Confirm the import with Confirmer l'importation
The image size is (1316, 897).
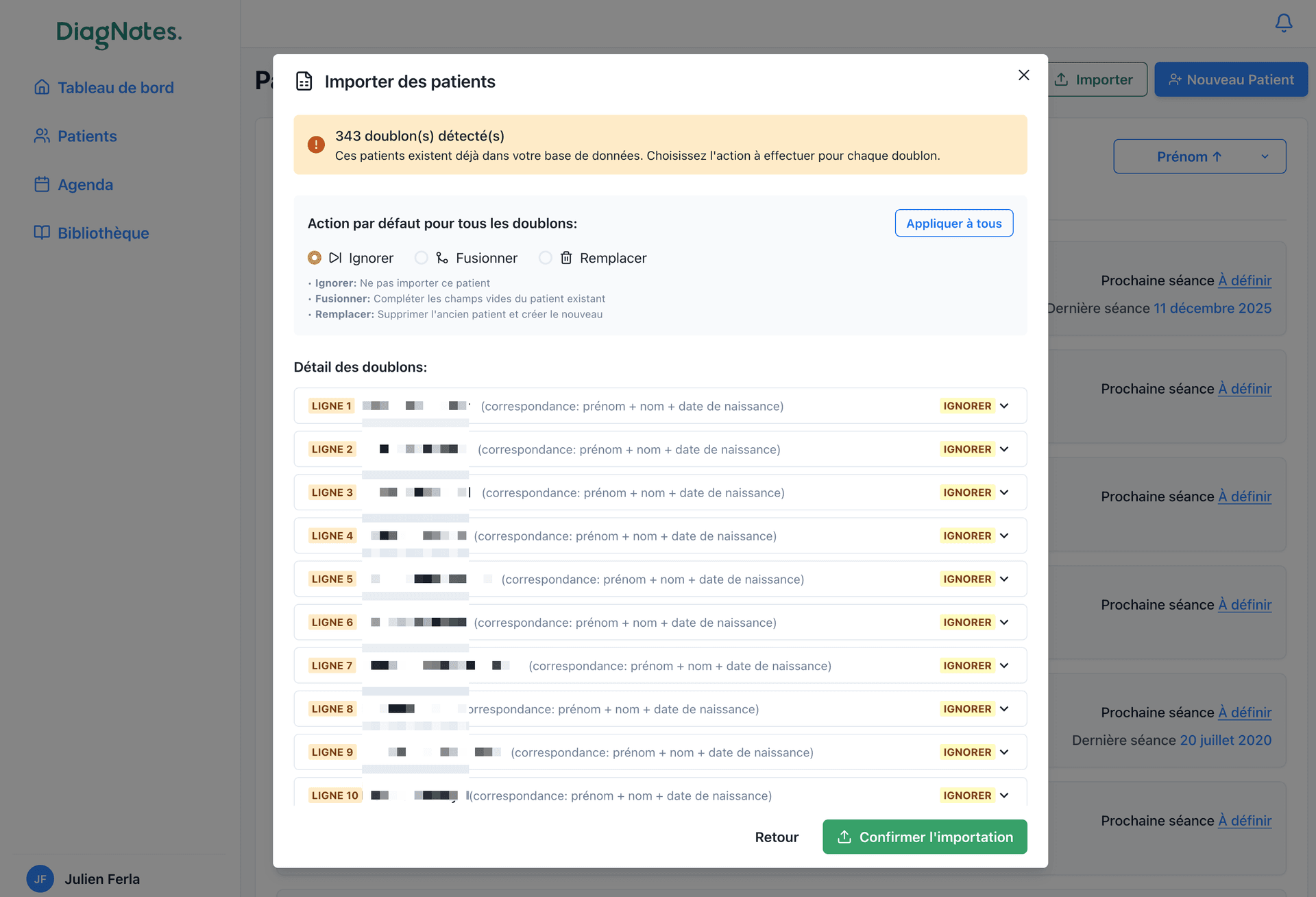pos(924,837)
